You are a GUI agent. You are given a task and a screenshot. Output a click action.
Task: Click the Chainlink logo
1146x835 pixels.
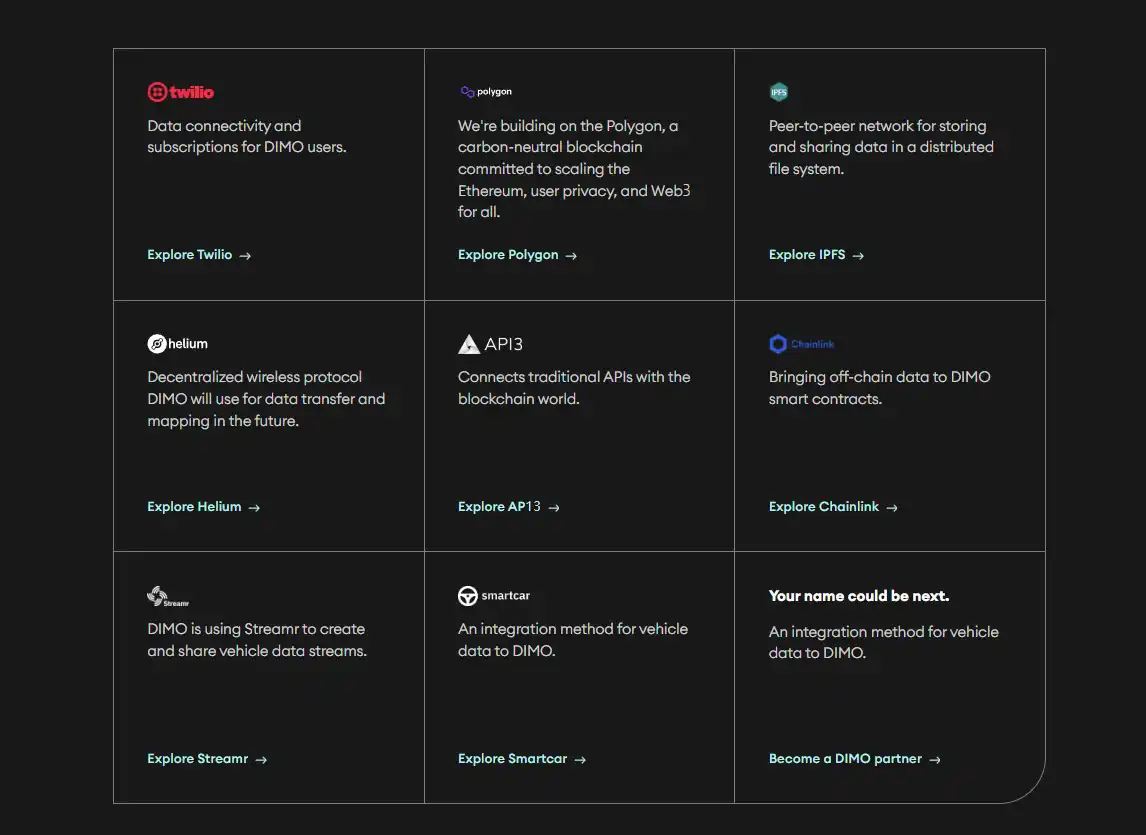[x=802, y=344]
